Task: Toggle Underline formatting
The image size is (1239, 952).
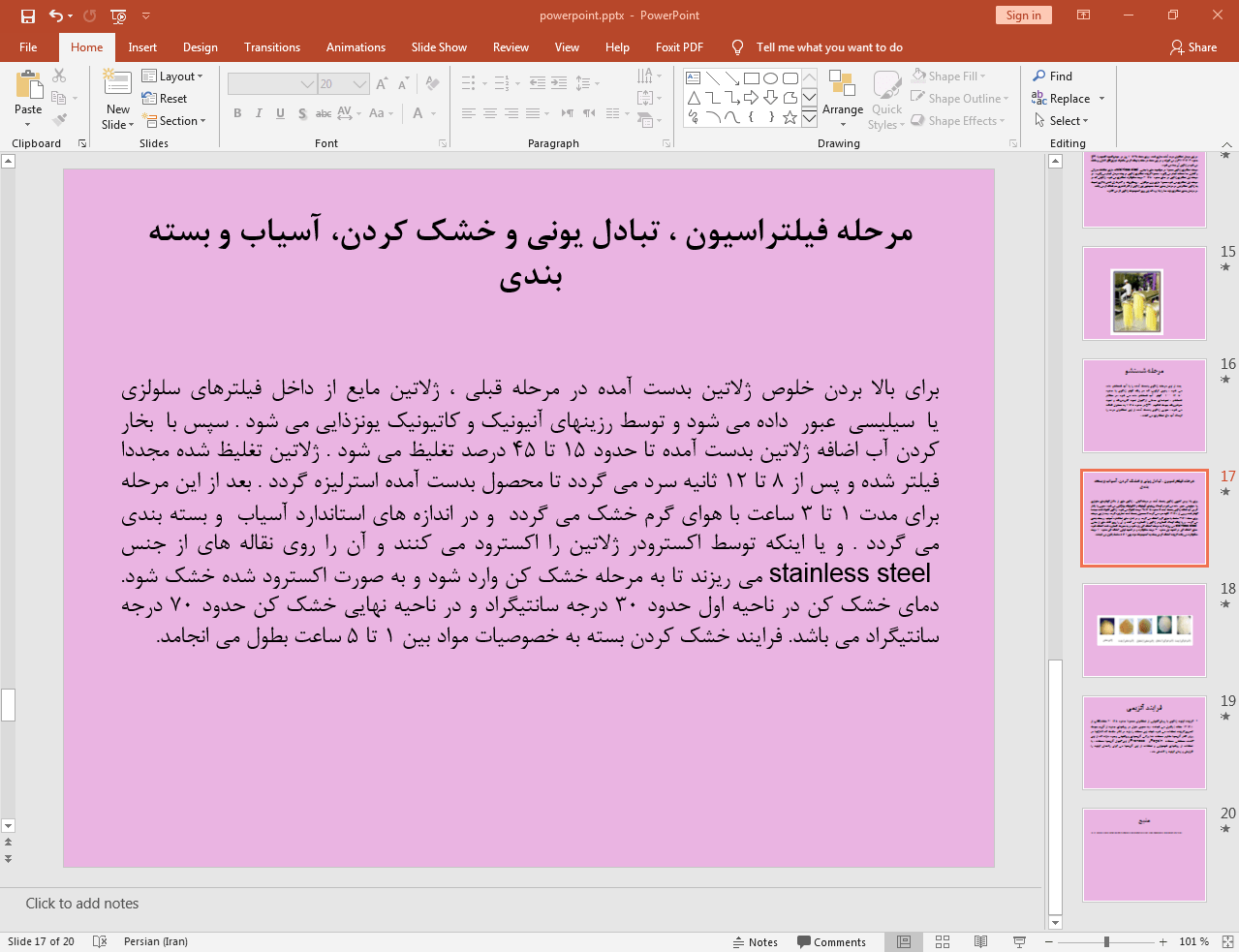Action: 280,113
